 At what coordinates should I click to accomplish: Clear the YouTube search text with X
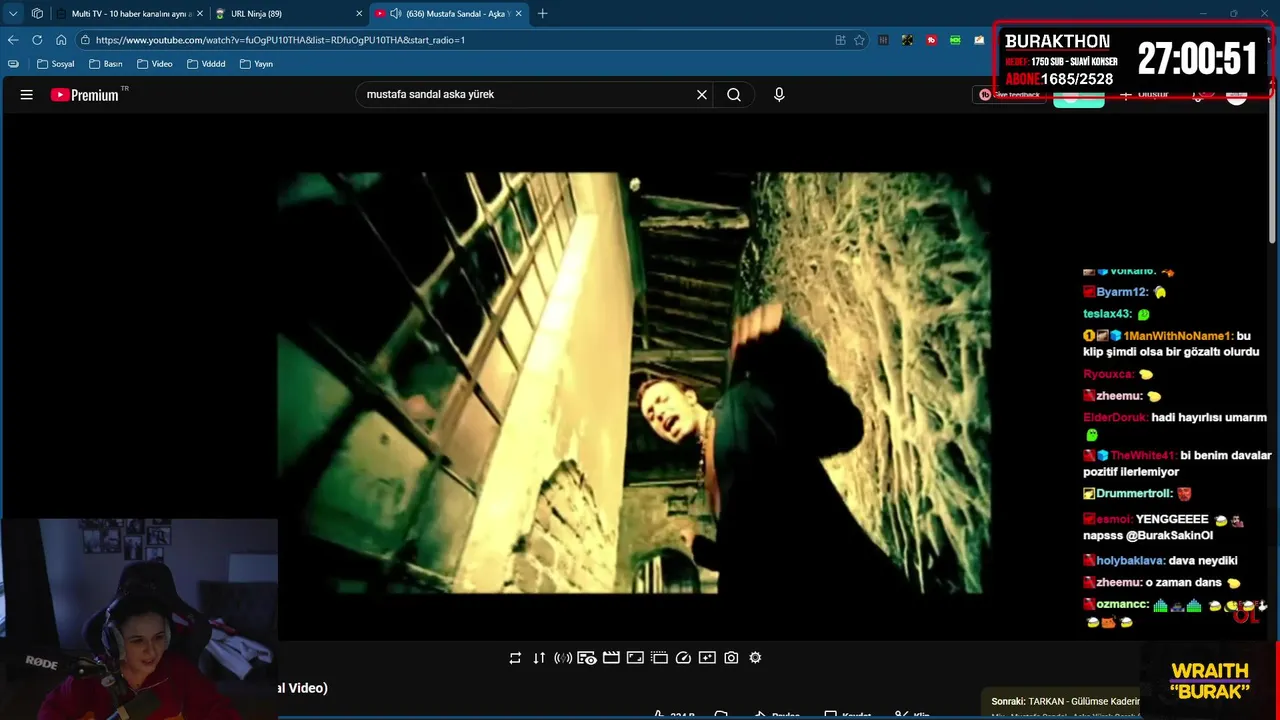(x=702, y=95)
